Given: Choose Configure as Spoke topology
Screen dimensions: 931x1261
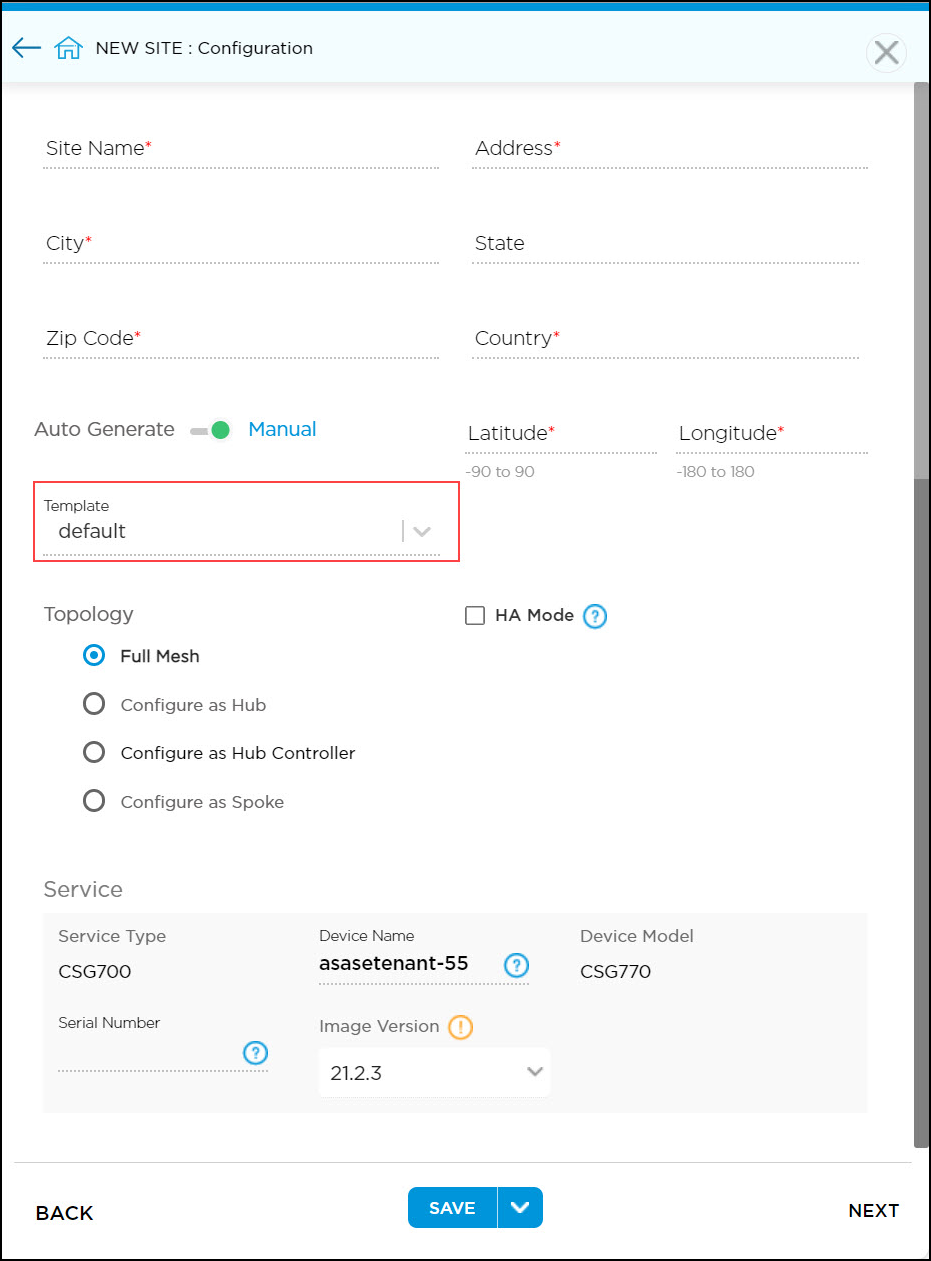Looking at the screenshot, I should point(93,800).
